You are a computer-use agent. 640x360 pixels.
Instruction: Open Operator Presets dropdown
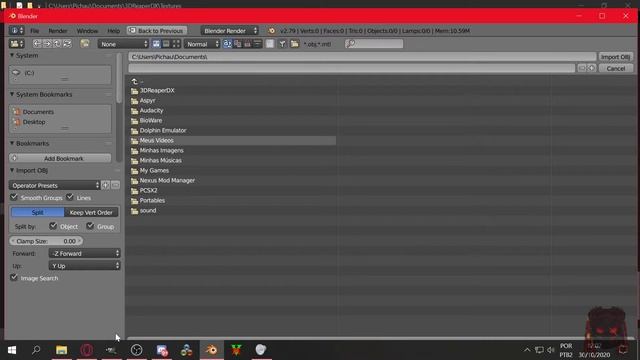pos(55,185)
